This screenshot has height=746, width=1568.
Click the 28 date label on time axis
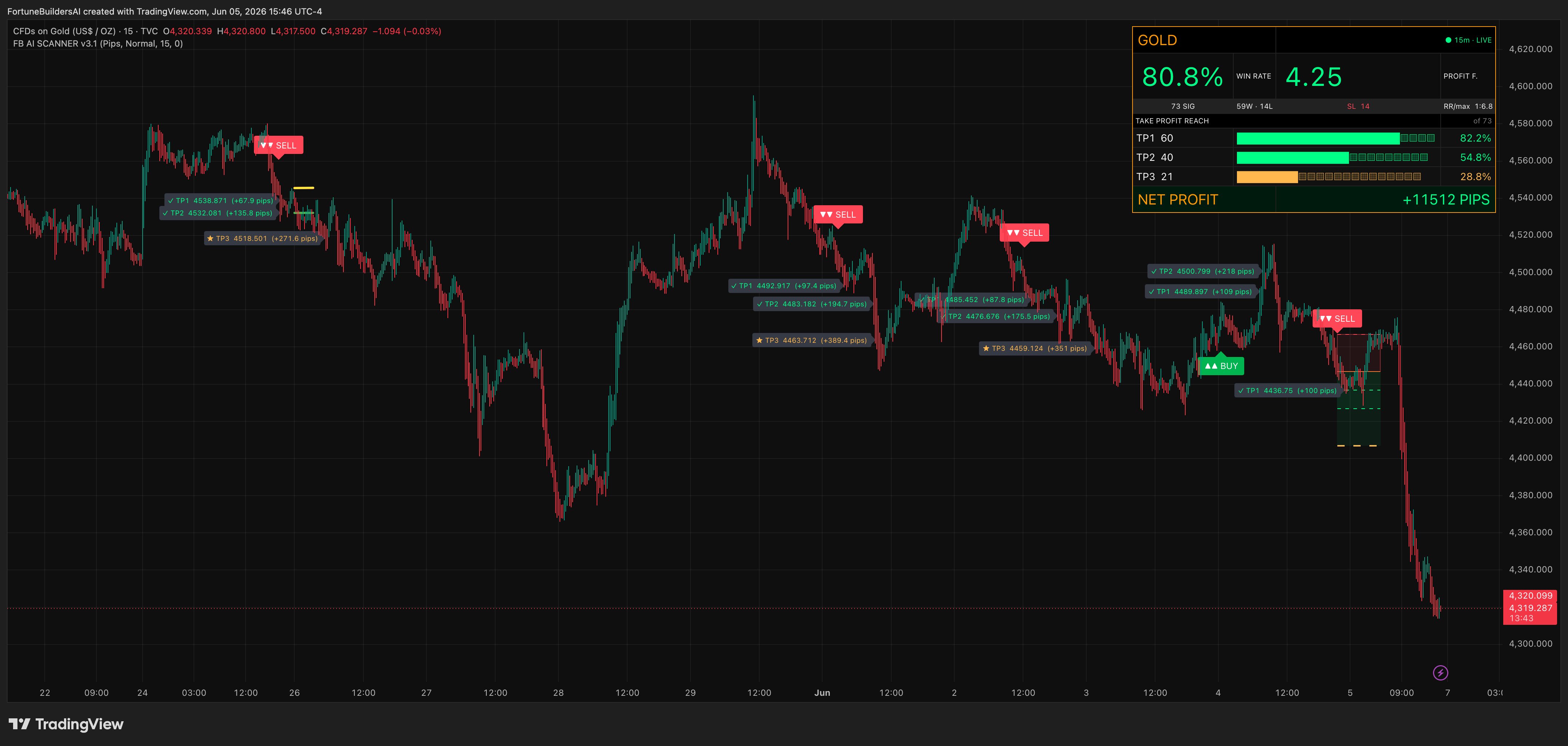point(558,693)
